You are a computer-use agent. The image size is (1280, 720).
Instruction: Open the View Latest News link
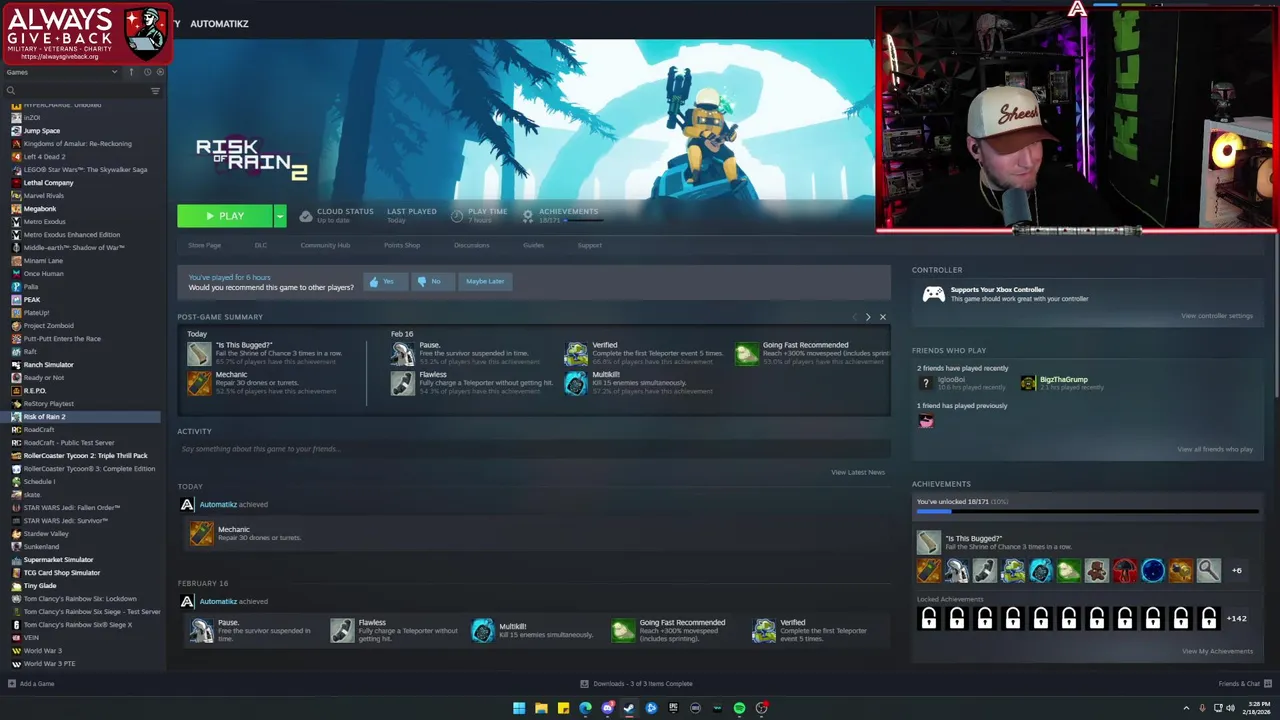[x=858, y=472]
